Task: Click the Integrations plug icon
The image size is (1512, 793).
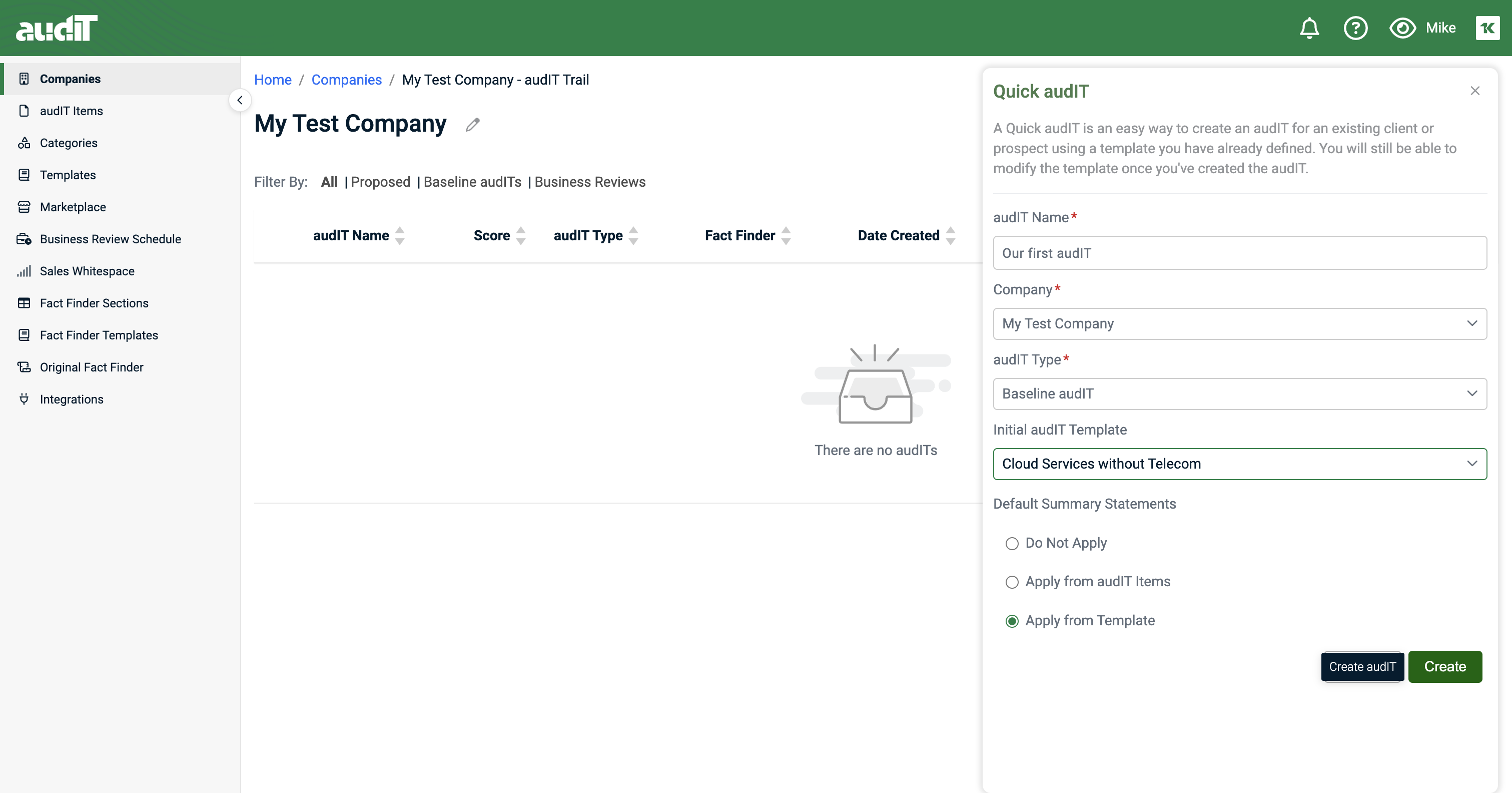Action: coord(24,400)
